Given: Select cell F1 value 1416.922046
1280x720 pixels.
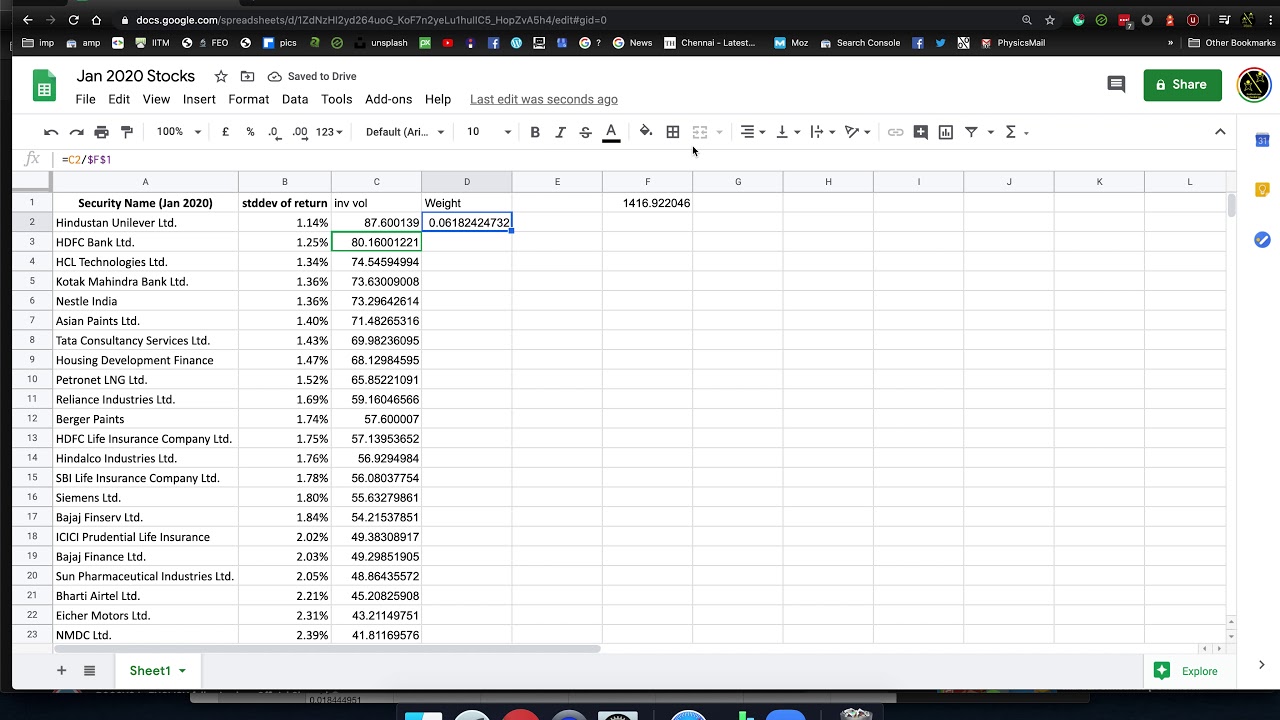Looking at the screenshot, I should (x=647, y=203).
